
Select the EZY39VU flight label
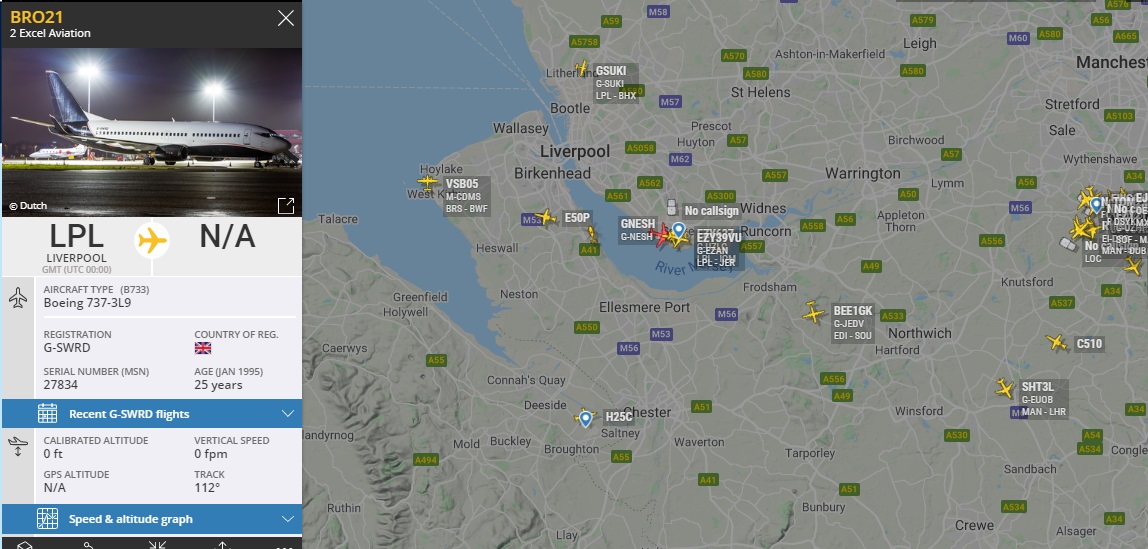719,238
